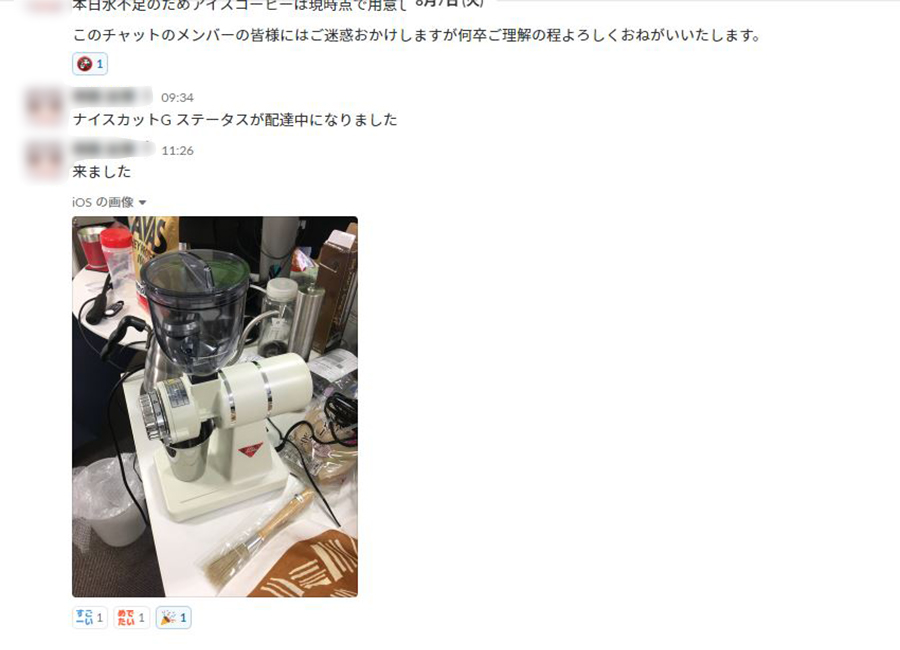Select the このチャットのメンバー apology message
Image resolution: width=900 pixels, height=650 pixels.
pyautogui.click(x=417, y=36)
